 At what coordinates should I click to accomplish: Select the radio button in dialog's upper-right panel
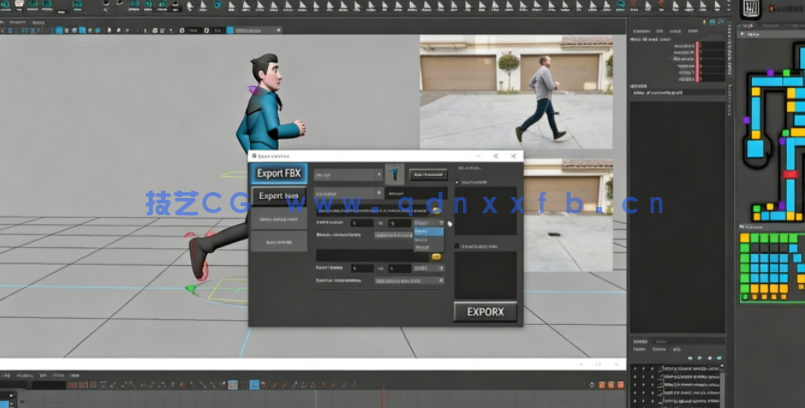pyautogui.click(x=459, y=183)
